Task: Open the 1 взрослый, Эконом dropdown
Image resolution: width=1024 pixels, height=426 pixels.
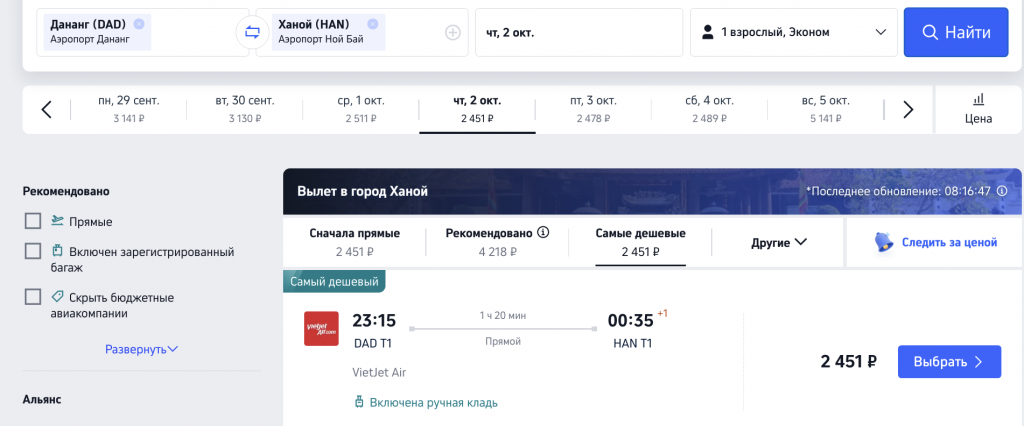Action: tap(793, 32)
